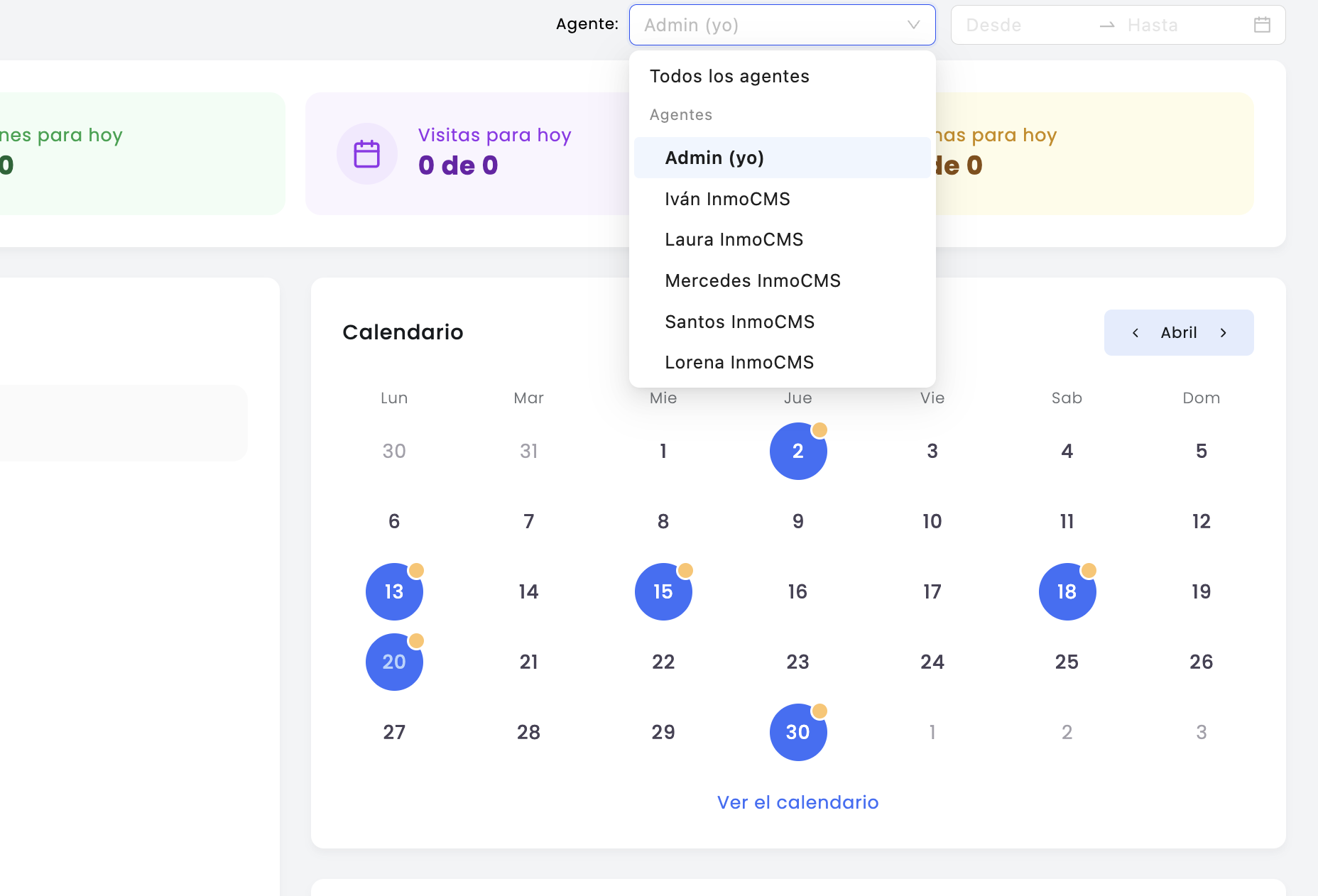Open Ver el calendario link

click(797, 802)
